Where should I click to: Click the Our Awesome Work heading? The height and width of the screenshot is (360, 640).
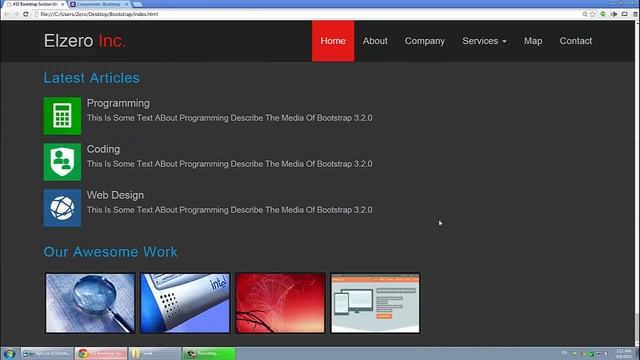(x=110, y=252)
